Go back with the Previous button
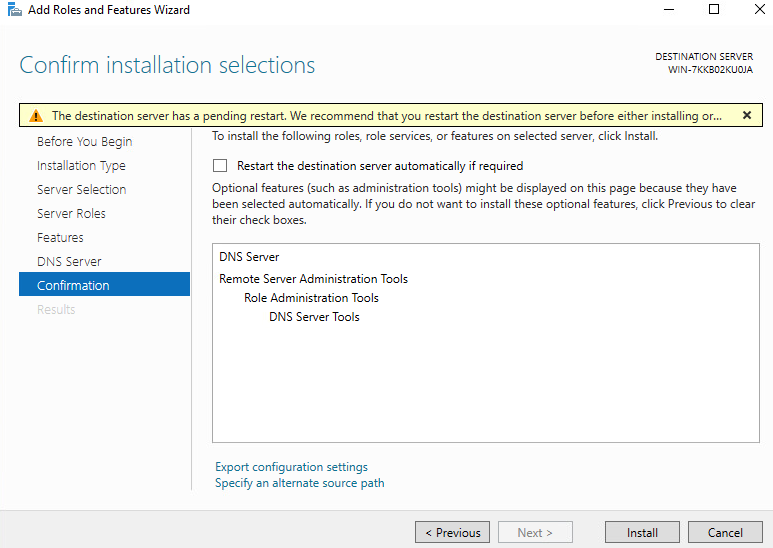Image resolution: width=773 pixels, height=548 pixels. (452, 532)
